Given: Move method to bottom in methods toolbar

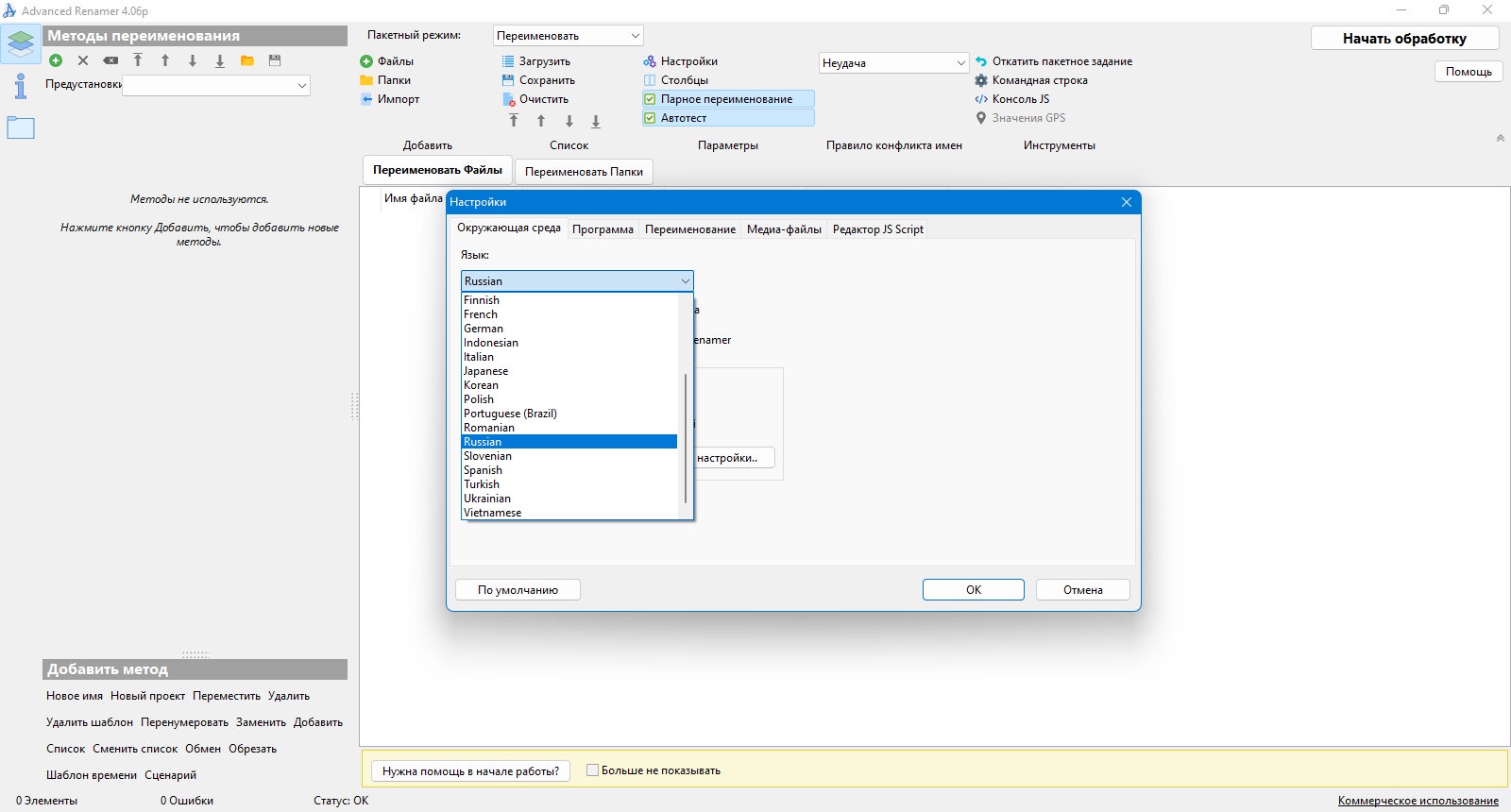Looking at the screenshot, I should 220,60.
